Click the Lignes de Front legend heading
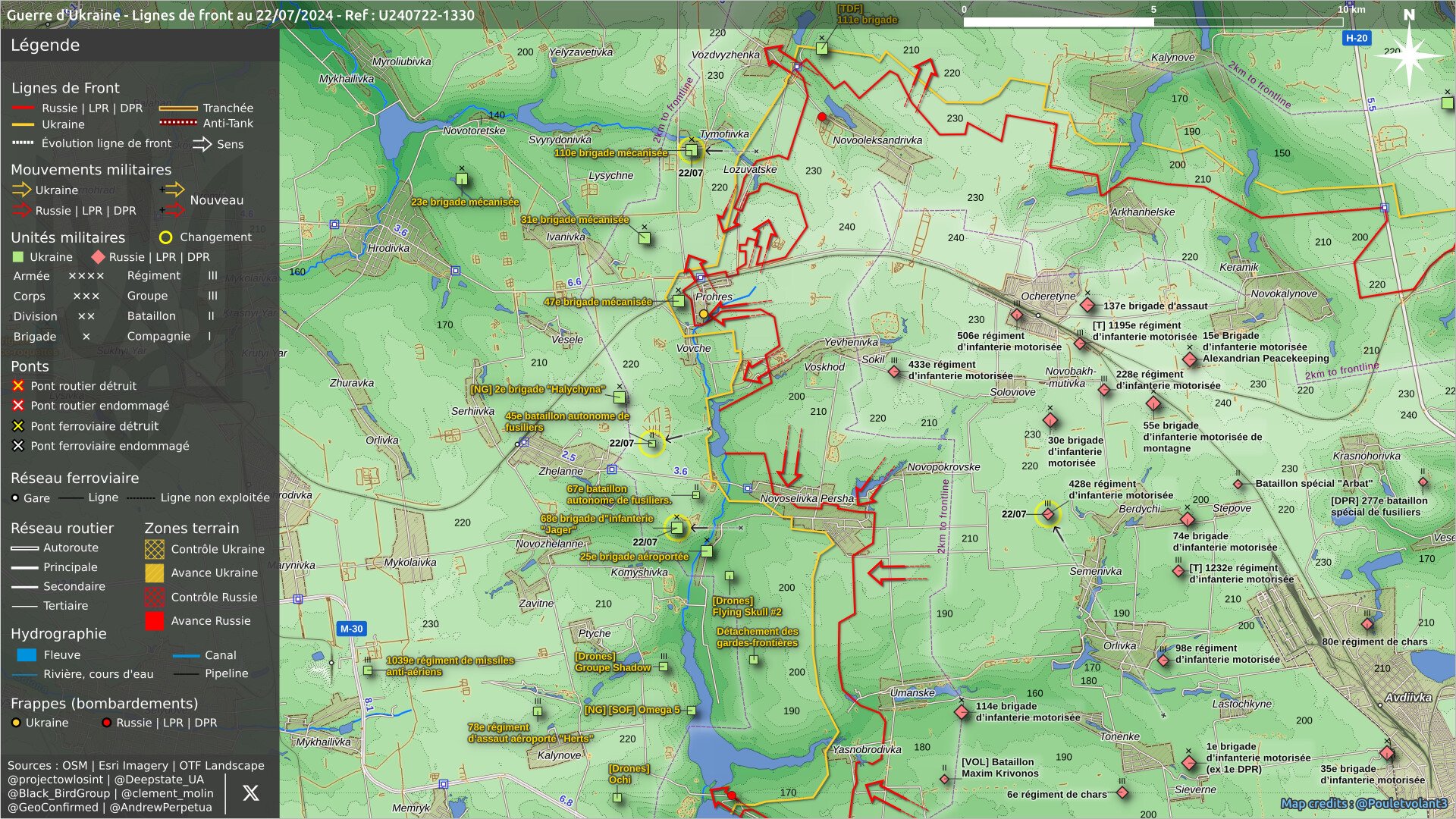Image resolution: width=1456 pixels, height=819 pixels. tap(65, 88)
